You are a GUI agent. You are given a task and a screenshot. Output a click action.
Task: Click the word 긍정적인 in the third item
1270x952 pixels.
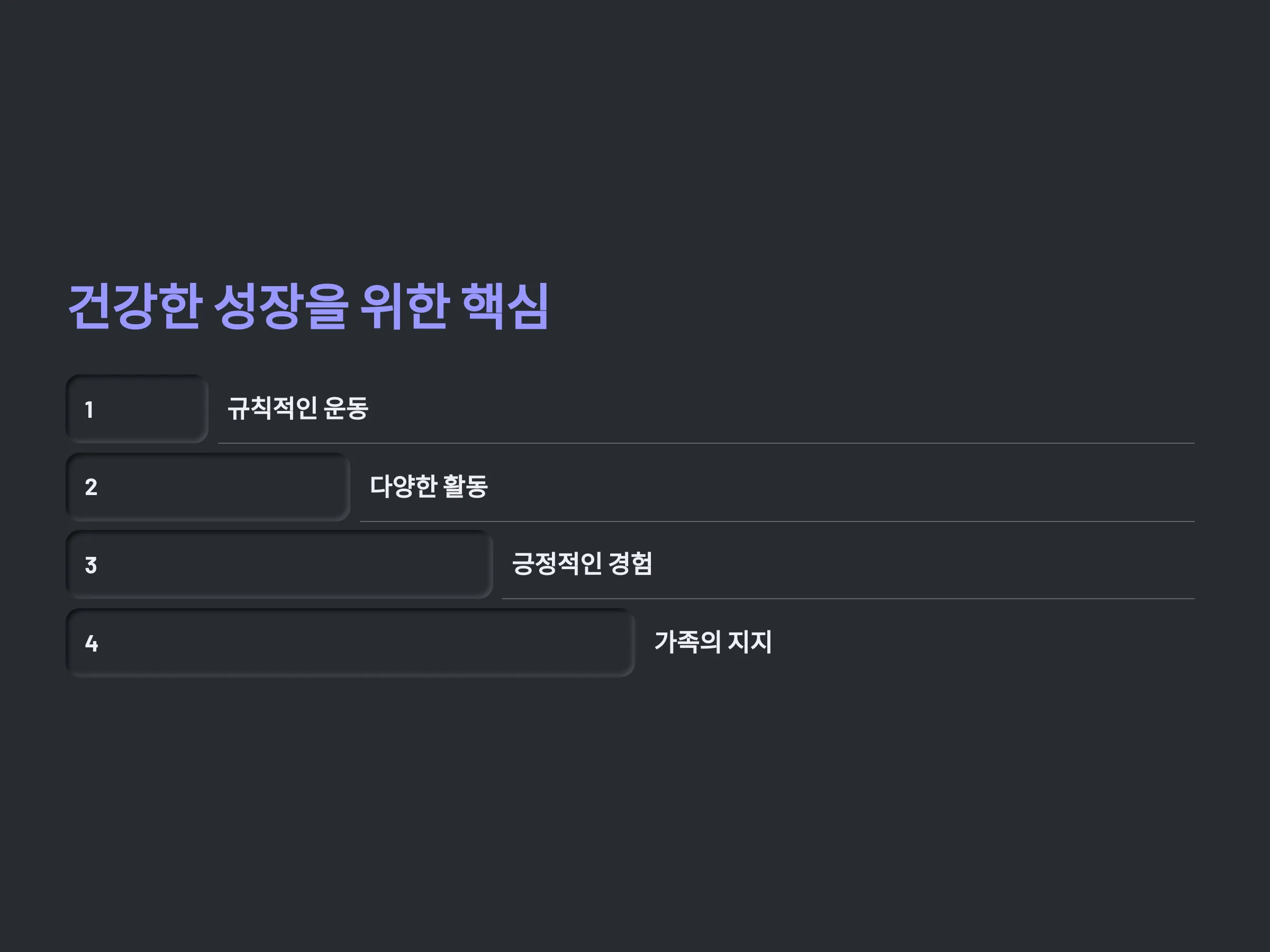pyautogui.click(x=557, y=563)
